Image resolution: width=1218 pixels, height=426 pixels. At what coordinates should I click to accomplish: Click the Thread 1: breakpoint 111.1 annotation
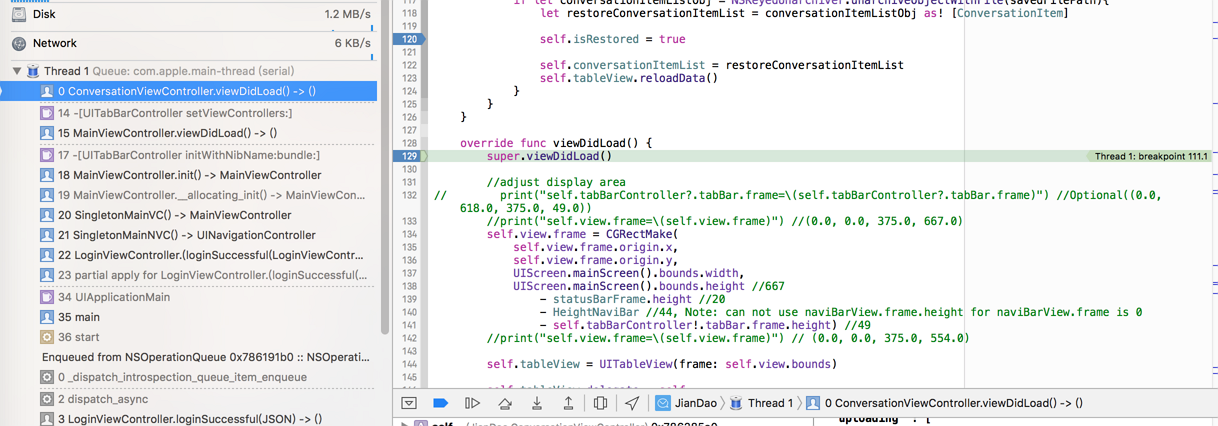(1151, 156)
